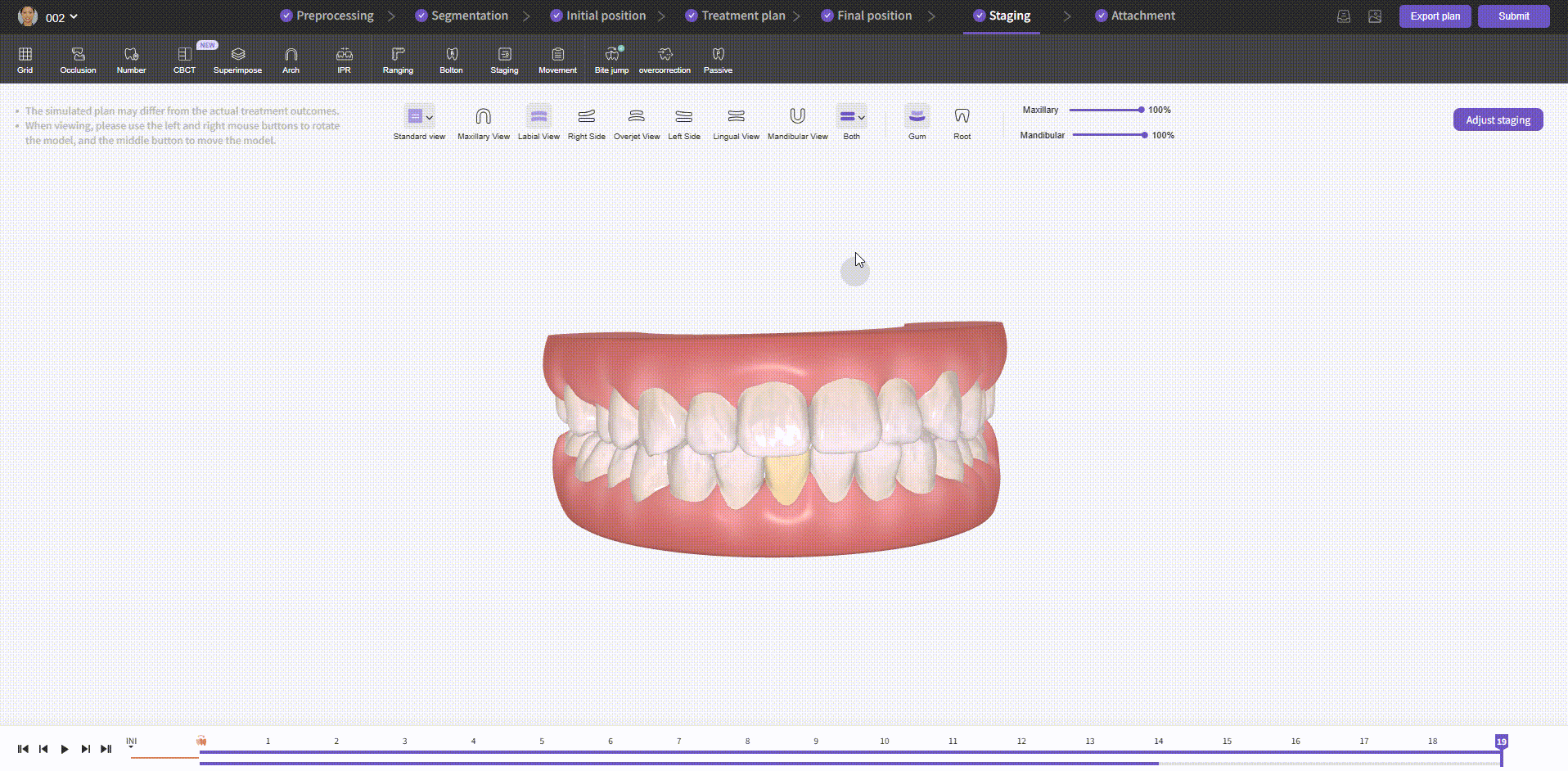Jump to the first stage
Screen dimensions: 1568x771
pyautogui.click(x=23, y=749)
